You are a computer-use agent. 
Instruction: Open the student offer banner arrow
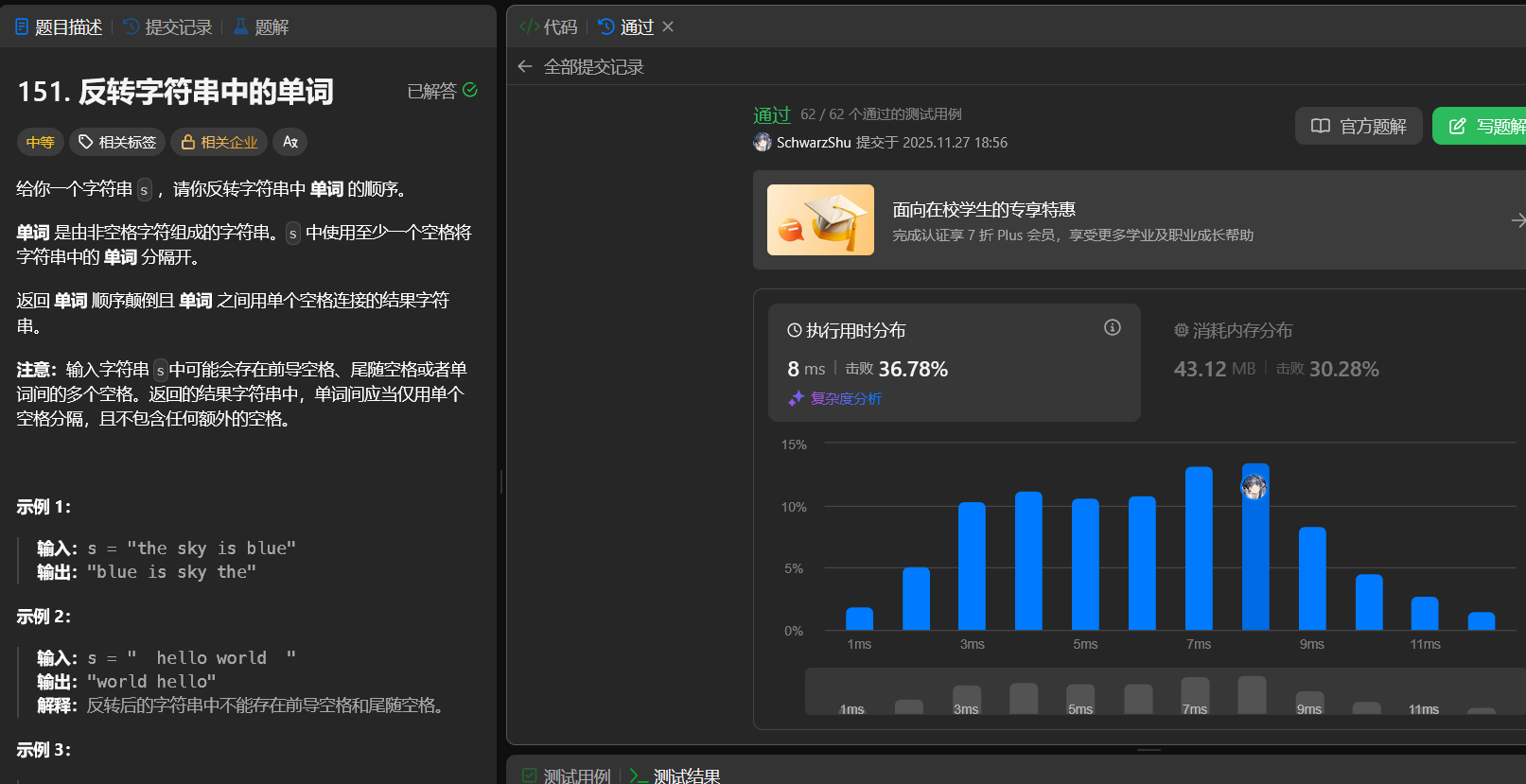[1517, 220]
